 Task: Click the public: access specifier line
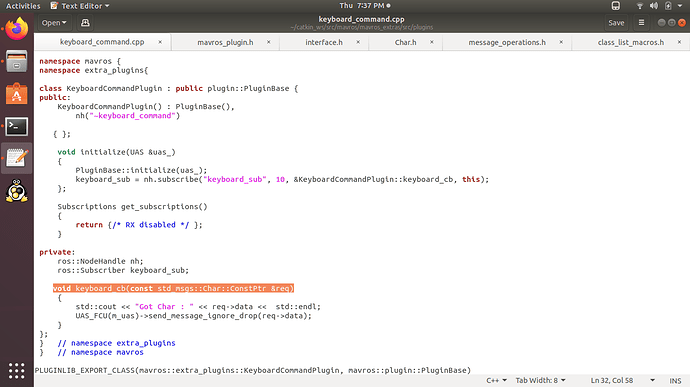pyautogui.click(x=55, y=98)
